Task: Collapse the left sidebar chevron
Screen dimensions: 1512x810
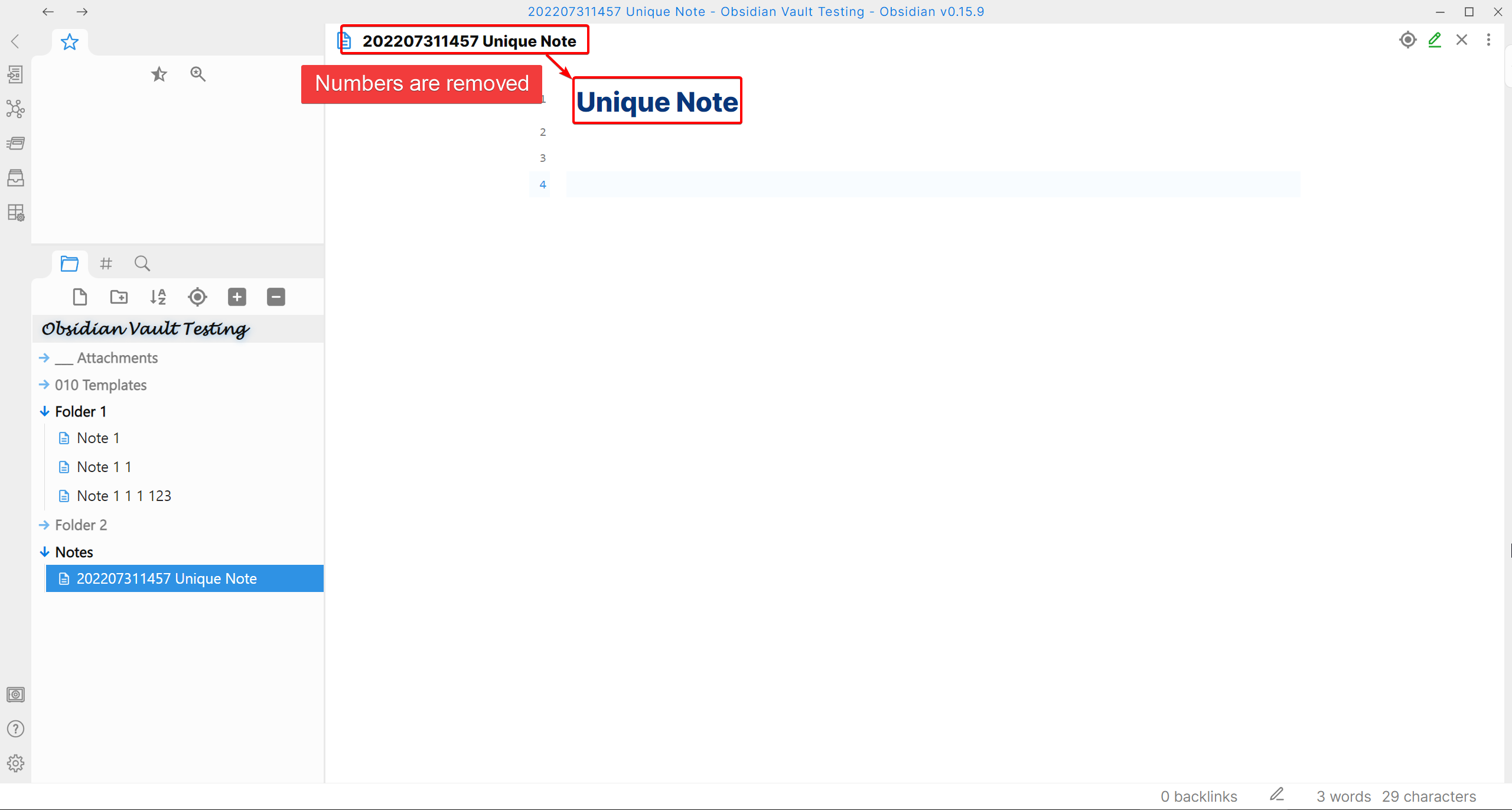Action: pos(15,41)
